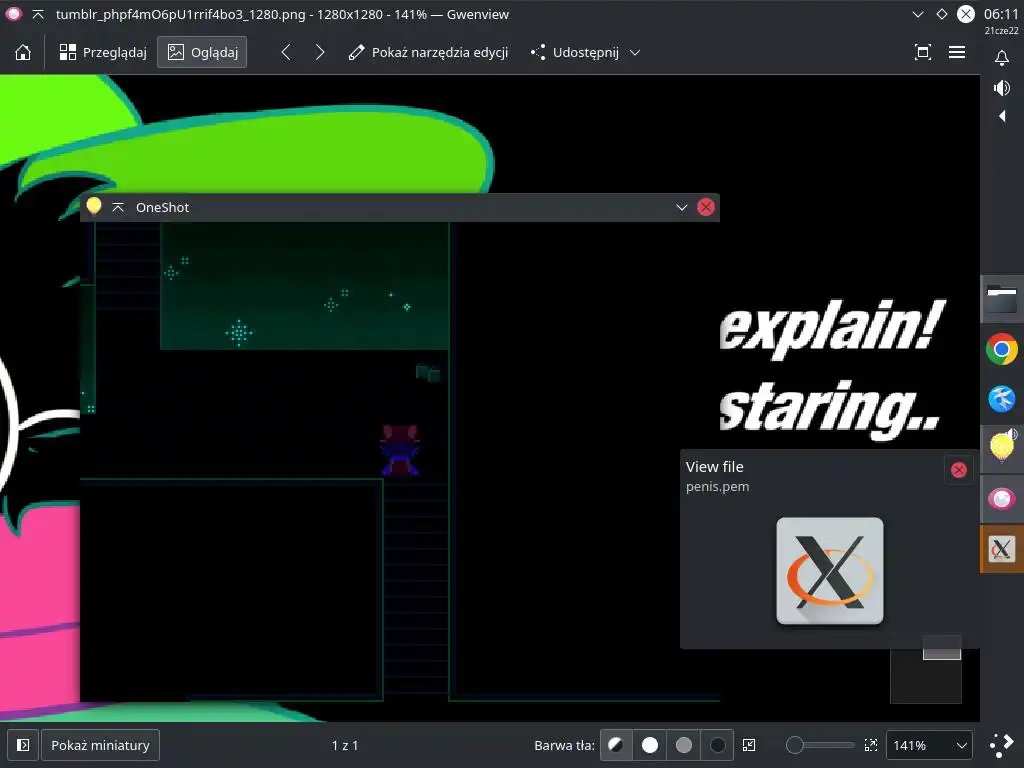Click the 06:11 clock
This screenshot has width=1024, height=768.
click(1001, 14)
